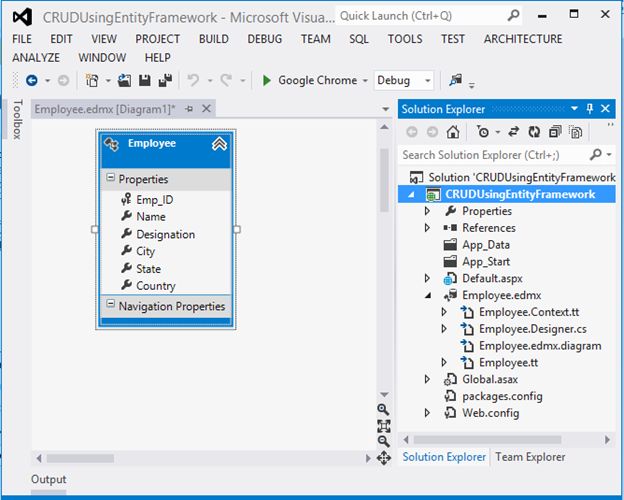
Task: Select the packages.config file
Action: point(502,396)
